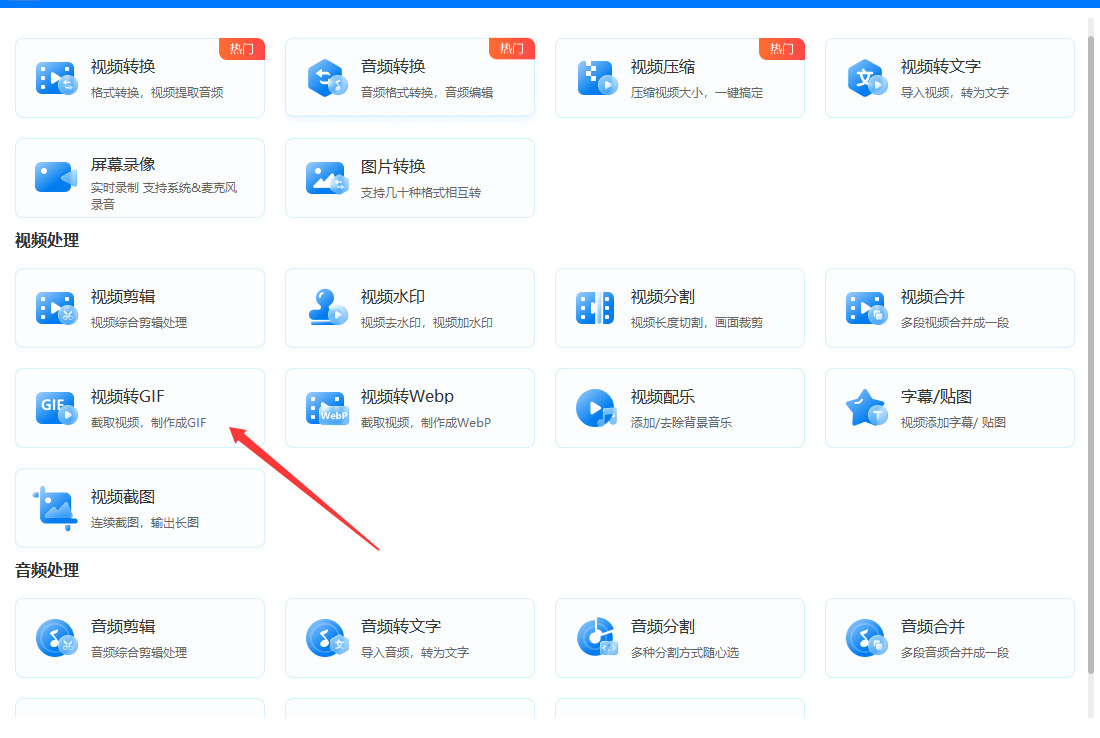Viewport: 1100px width, 738px height.
Task: Open the 视频合并 merge icon
Action: (867, 308)
